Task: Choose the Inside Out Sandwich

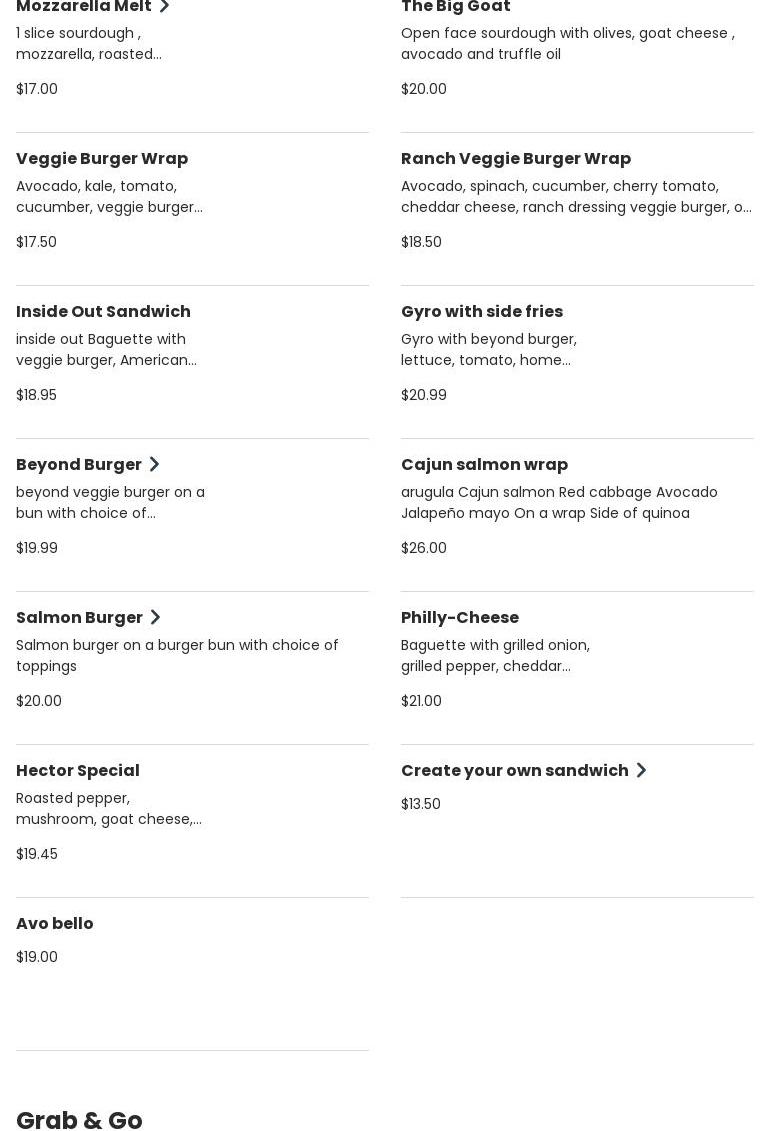Action: click(x=103, y=311)
